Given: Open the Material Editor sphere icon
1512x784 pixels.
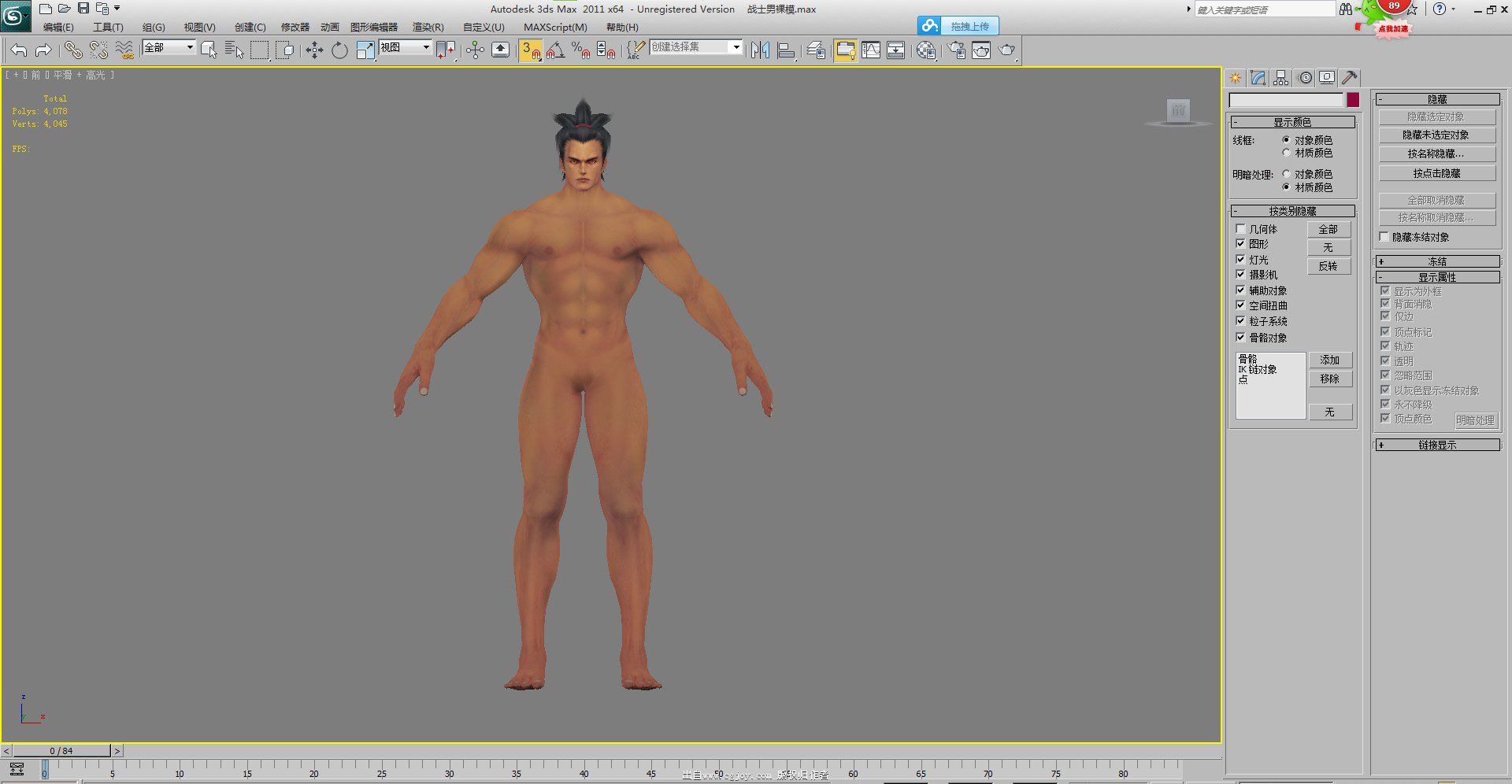Looking at the screenshot, I should [x=926, y=50].
